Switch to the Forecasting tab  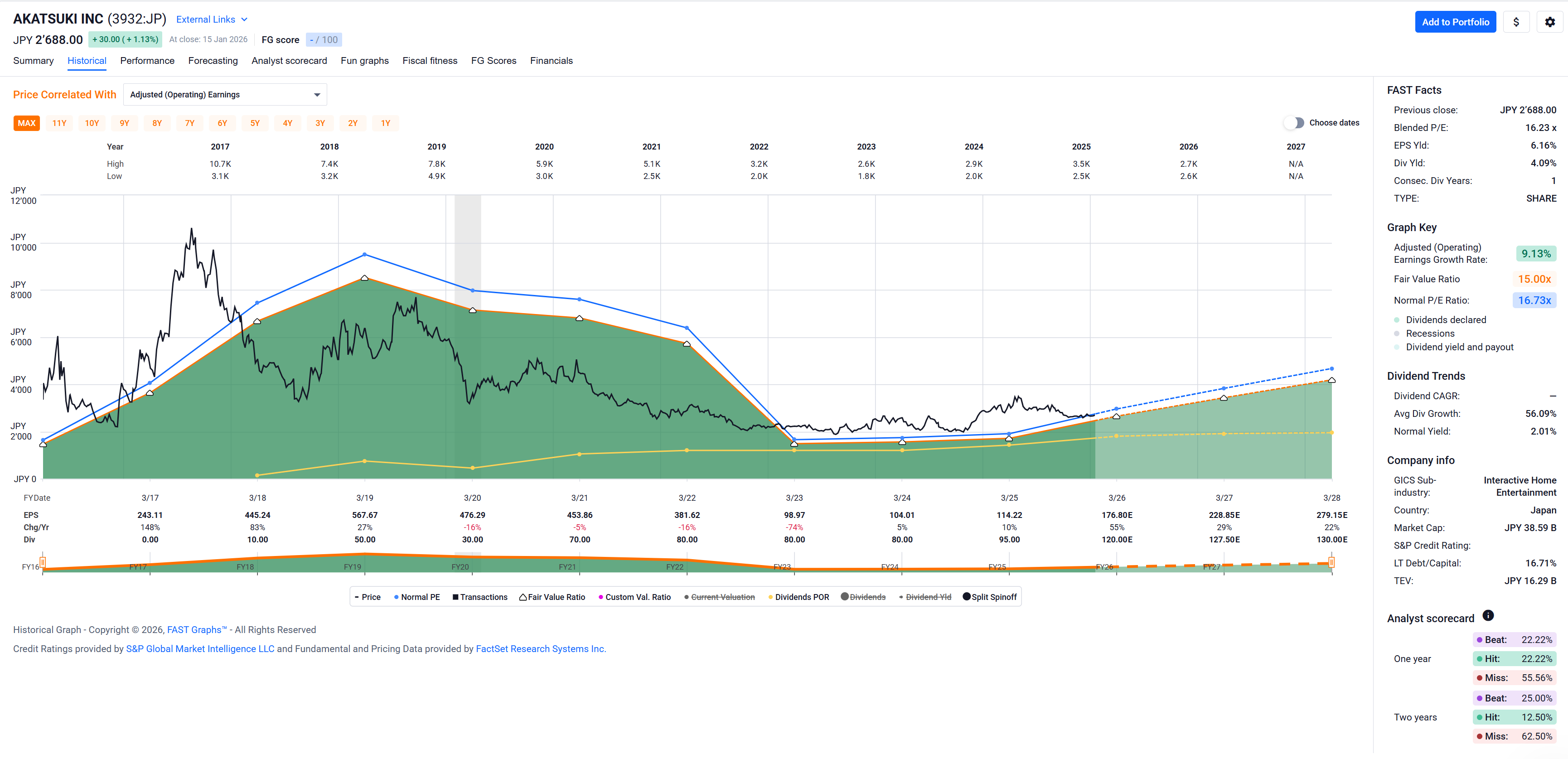213,61
